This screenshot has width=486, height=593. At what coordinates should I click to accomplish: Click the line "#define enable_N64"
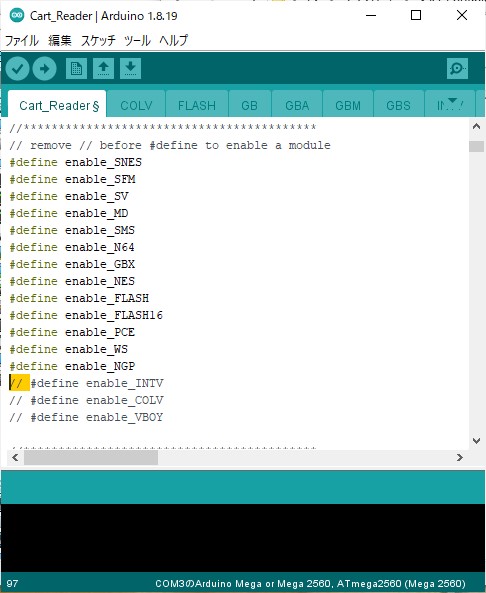click(72, 247)
